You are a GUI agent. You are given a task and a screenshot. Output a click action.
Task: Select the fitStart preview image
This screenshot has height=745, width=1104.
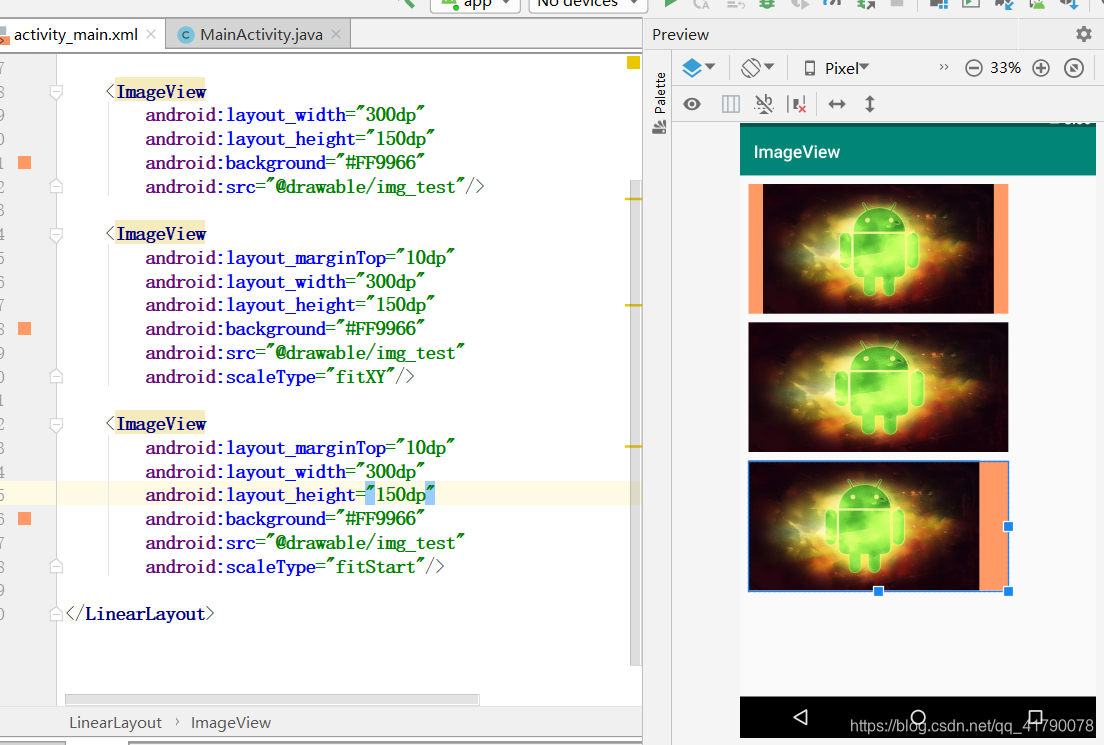coord(878,526)
